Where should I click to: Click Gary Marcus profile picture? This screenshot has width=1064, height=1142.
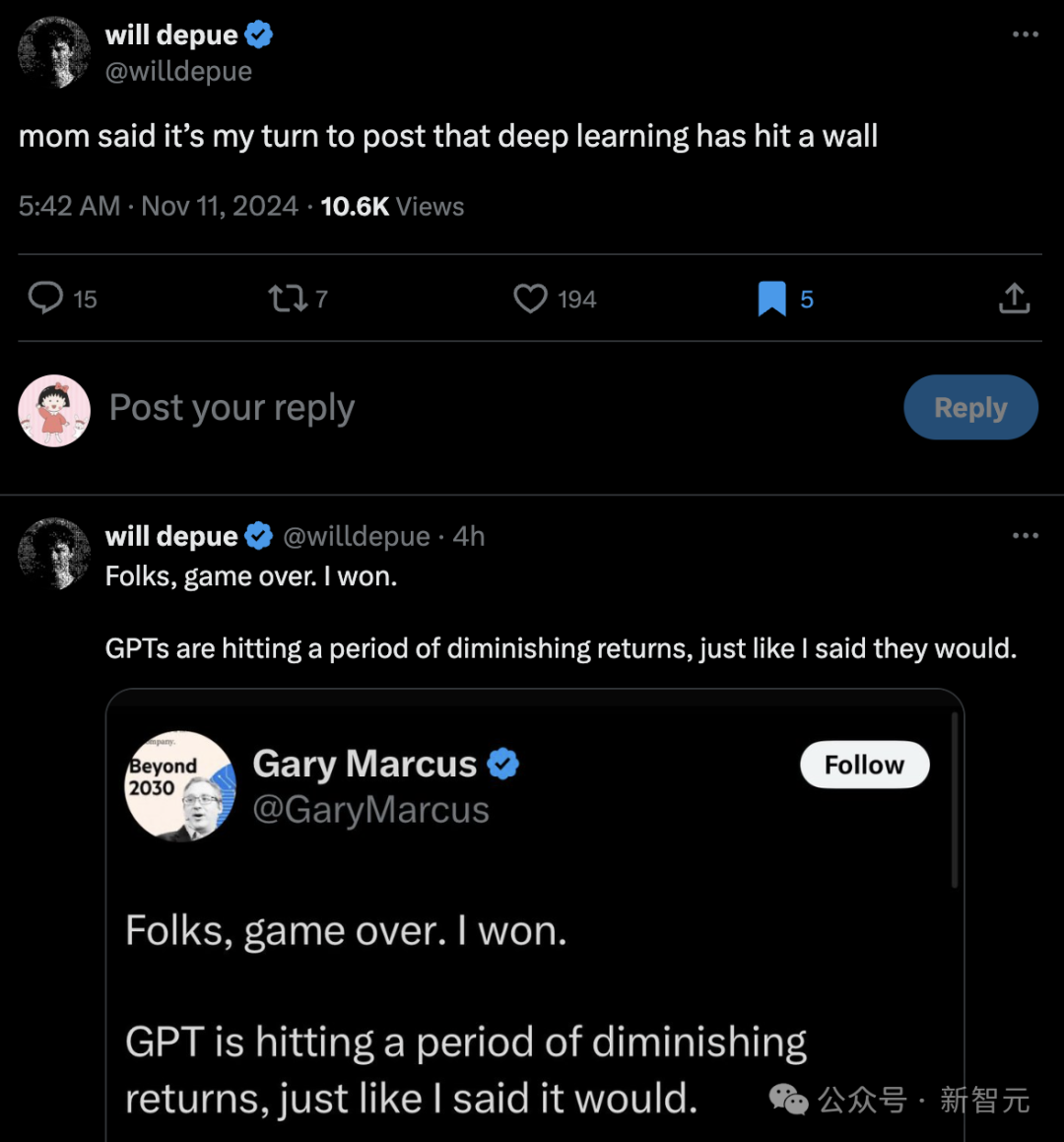click(180, 786)
